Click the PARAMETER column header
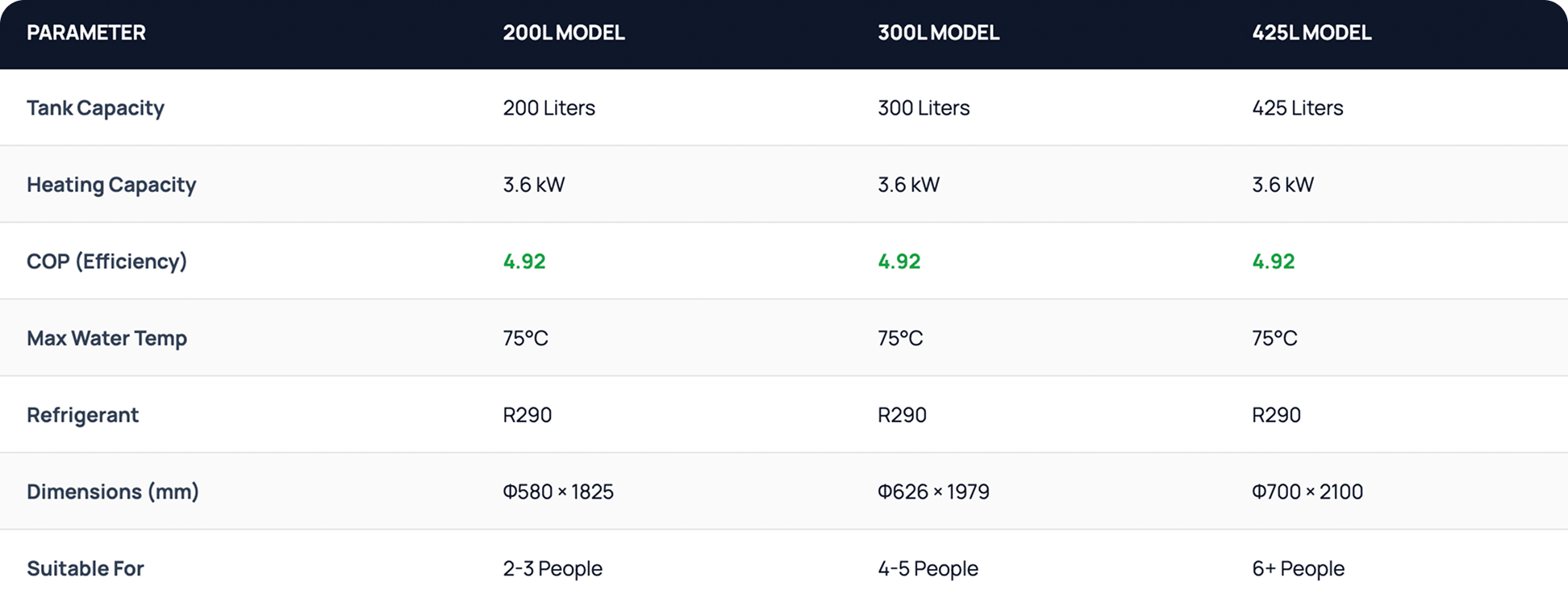1568x598 pixels. pyautogui.click(x=86, y=33)
